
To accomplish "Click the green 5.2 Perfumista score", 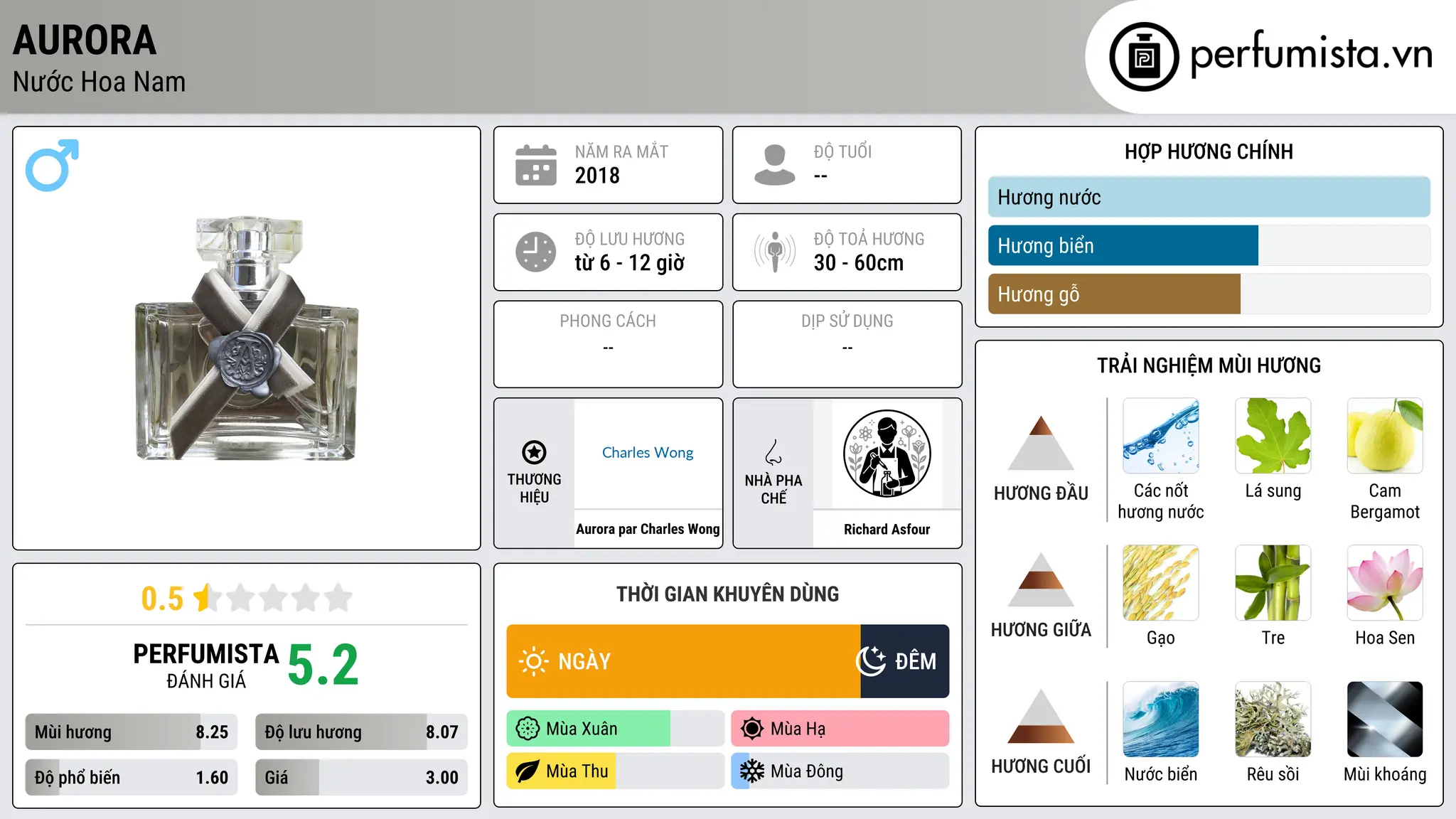I will [x=323, y=665].
